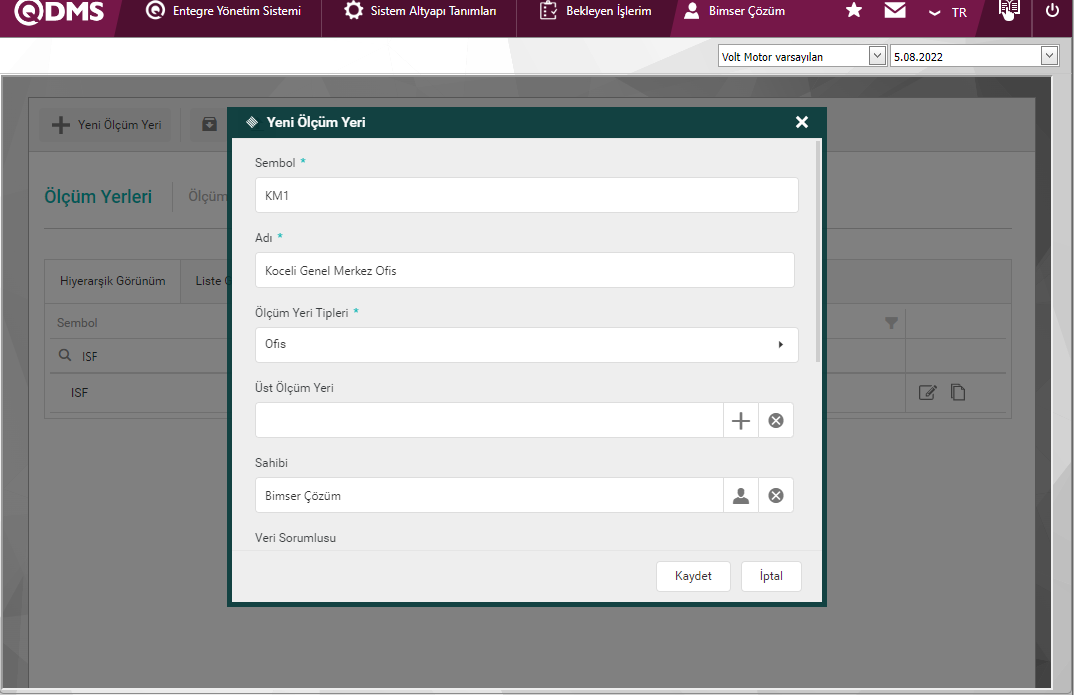Open the messages envelope icon
This screenshot has height=695, width=1074.
pos(895,11)
